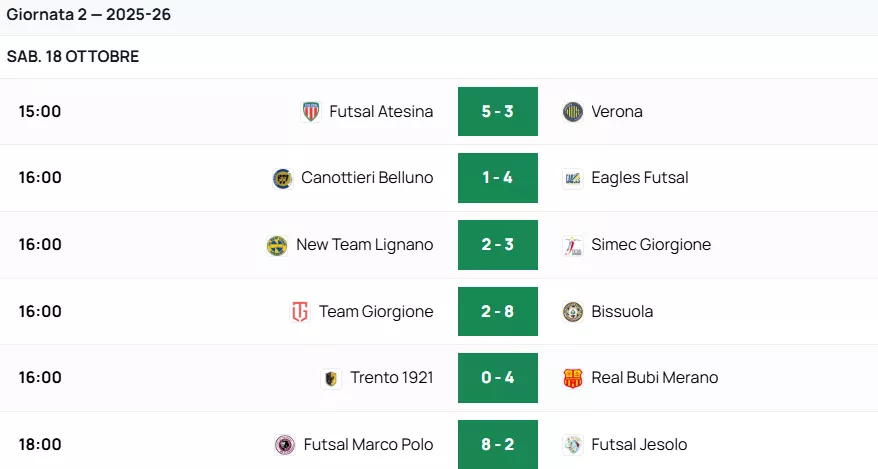
Task: Click the Simec Giorgione logo
Action: [x=573, y=245]
